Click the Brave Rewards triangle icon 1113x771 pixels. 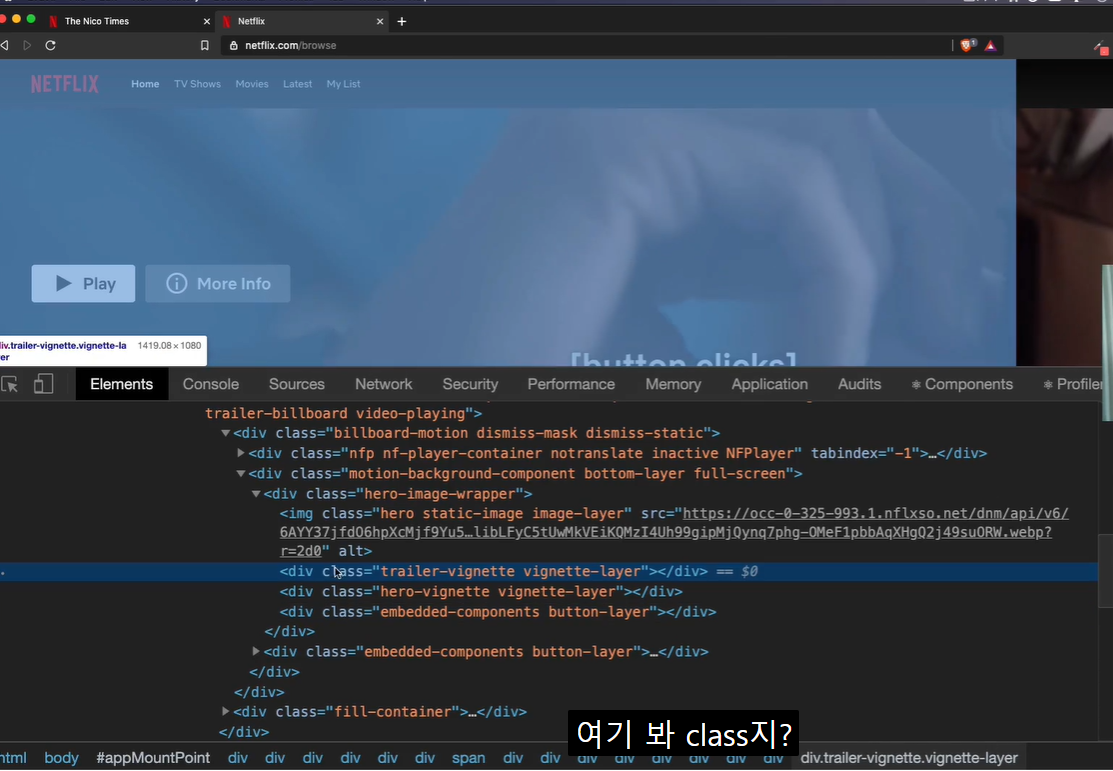[x=990, y=45]
